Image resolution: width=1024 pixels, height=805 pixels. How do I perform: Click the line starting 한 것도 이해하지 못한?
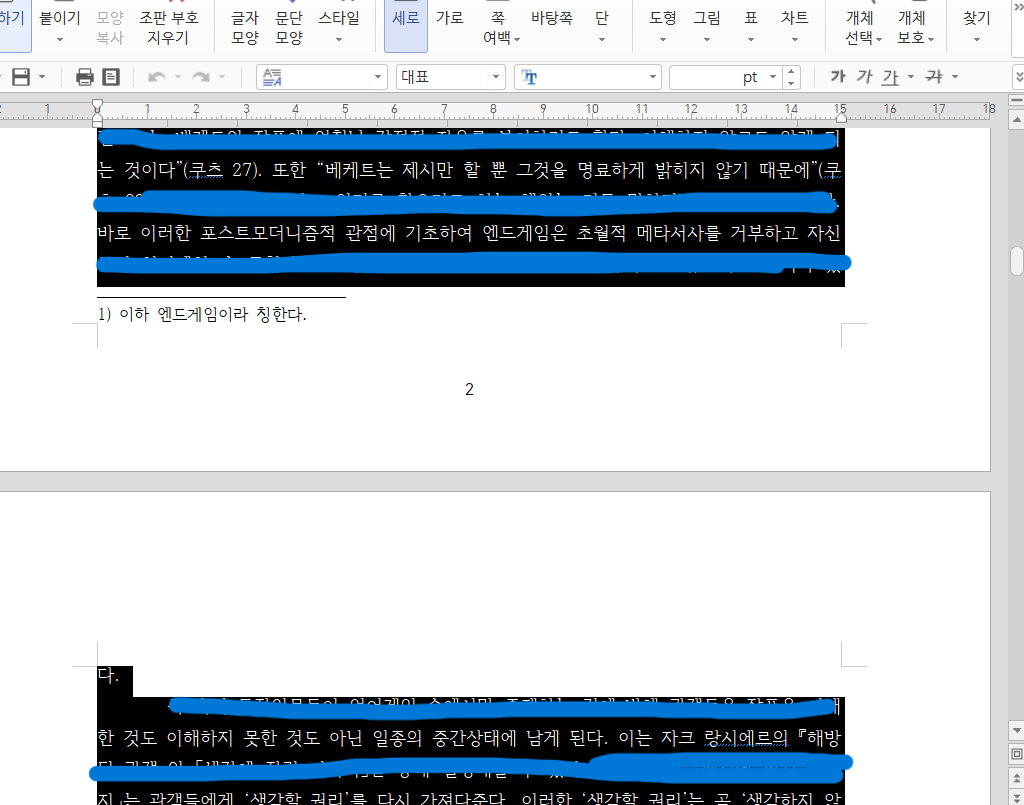click(x=469, y=738)
